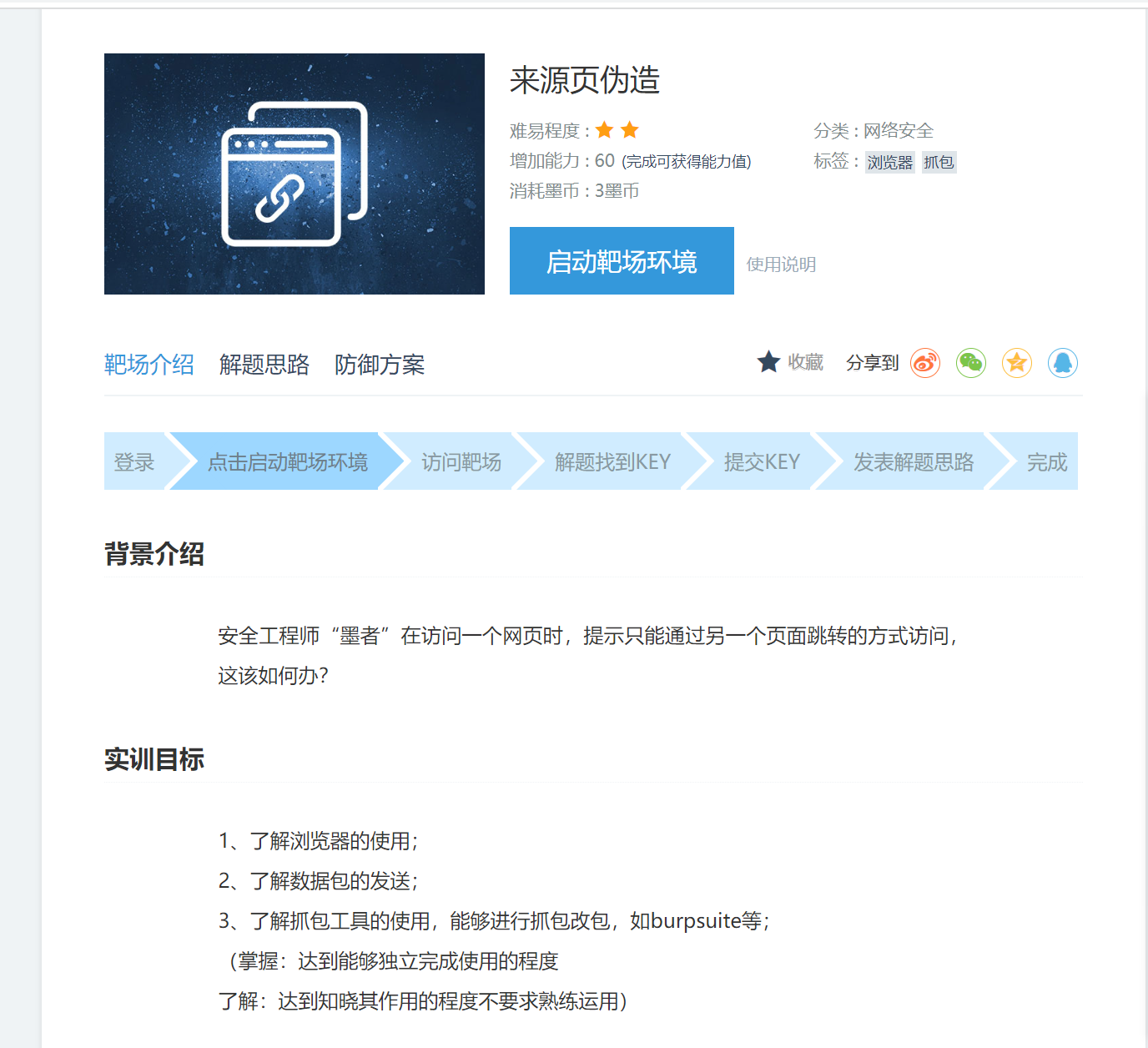Open the 网络安全 category

click(x=899, y=131)
